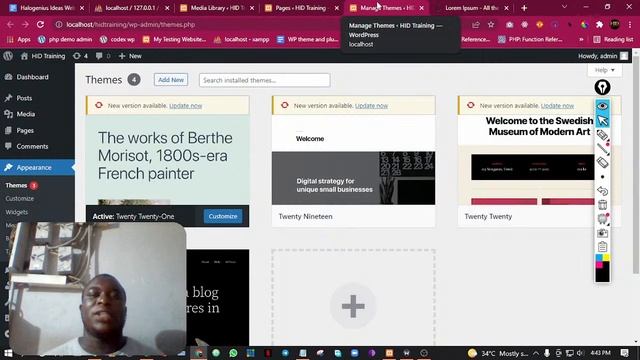Switch to Media Library browser tab
Image resolution: width=640 pixels, height=360 pixels.
point(217,8)
